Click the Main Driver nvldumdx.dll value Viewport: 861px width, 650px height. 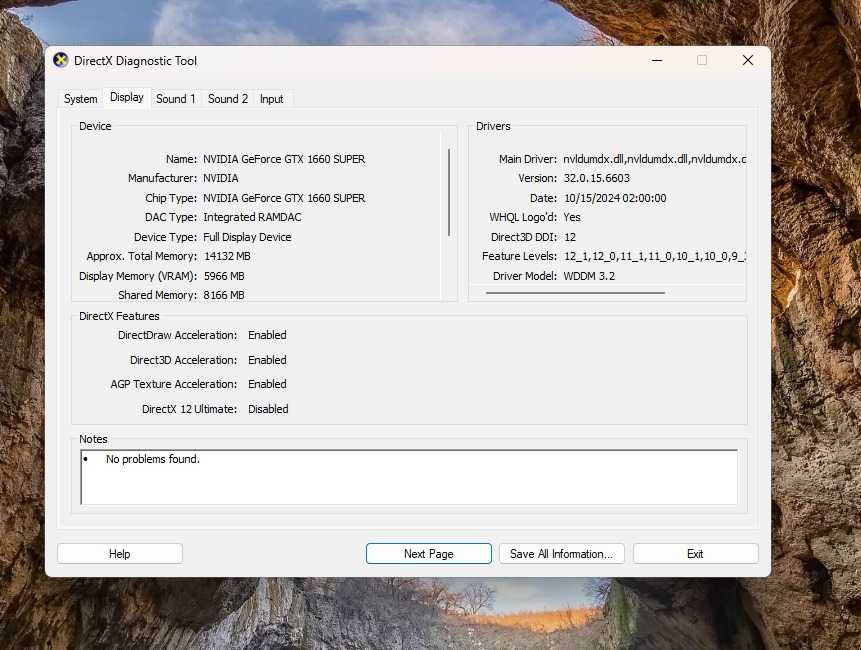coord(655,159)
